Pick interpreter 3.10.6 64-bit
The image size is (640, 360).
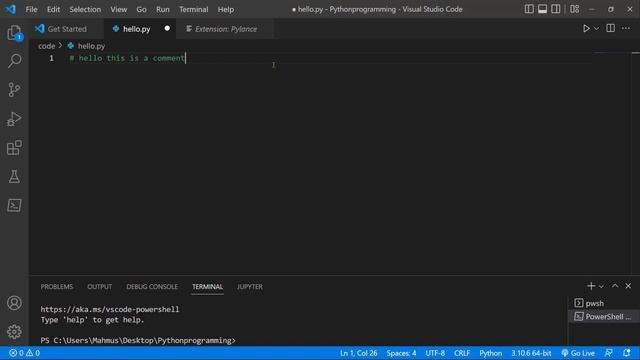[x=531, y=353]
